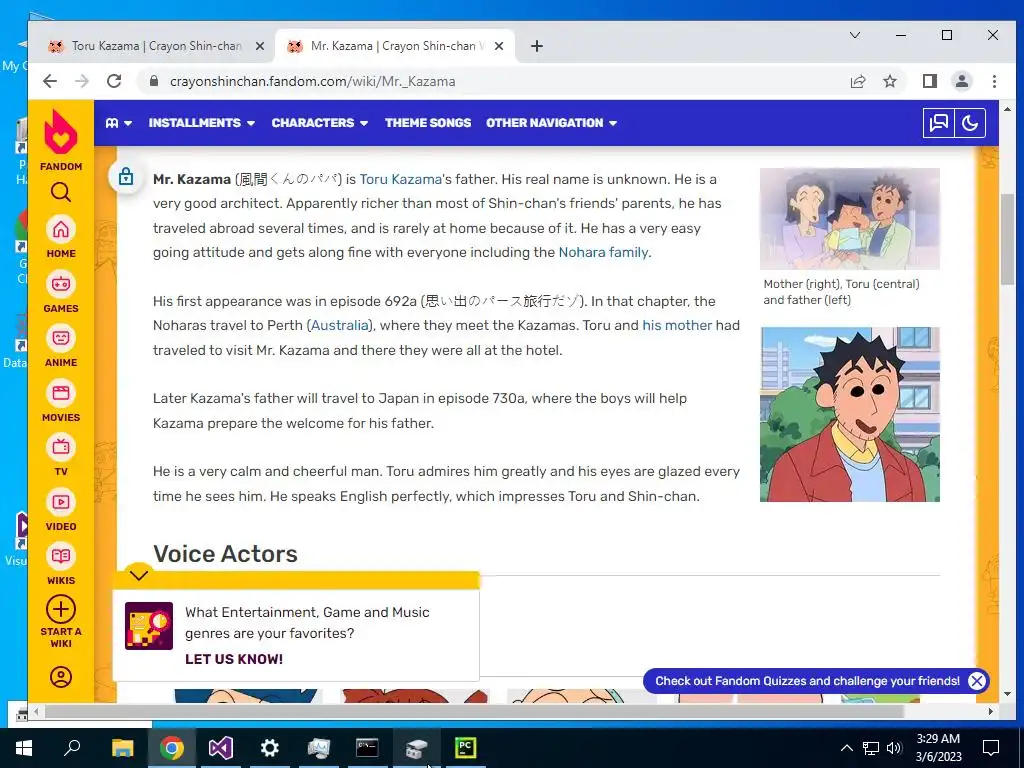Follow the Nohara family link
Viewport: 1024px width, 768px height.
tap(603, 252)
